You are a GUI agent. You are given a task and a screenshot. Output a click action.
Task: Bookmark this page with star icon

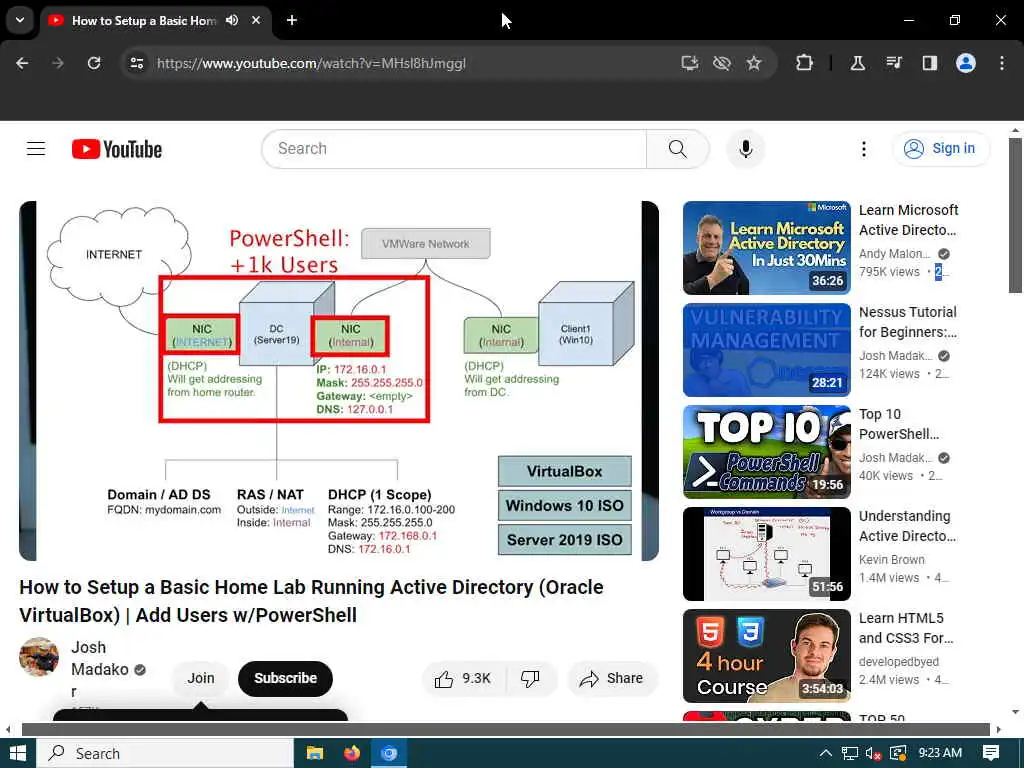point(754,63)
